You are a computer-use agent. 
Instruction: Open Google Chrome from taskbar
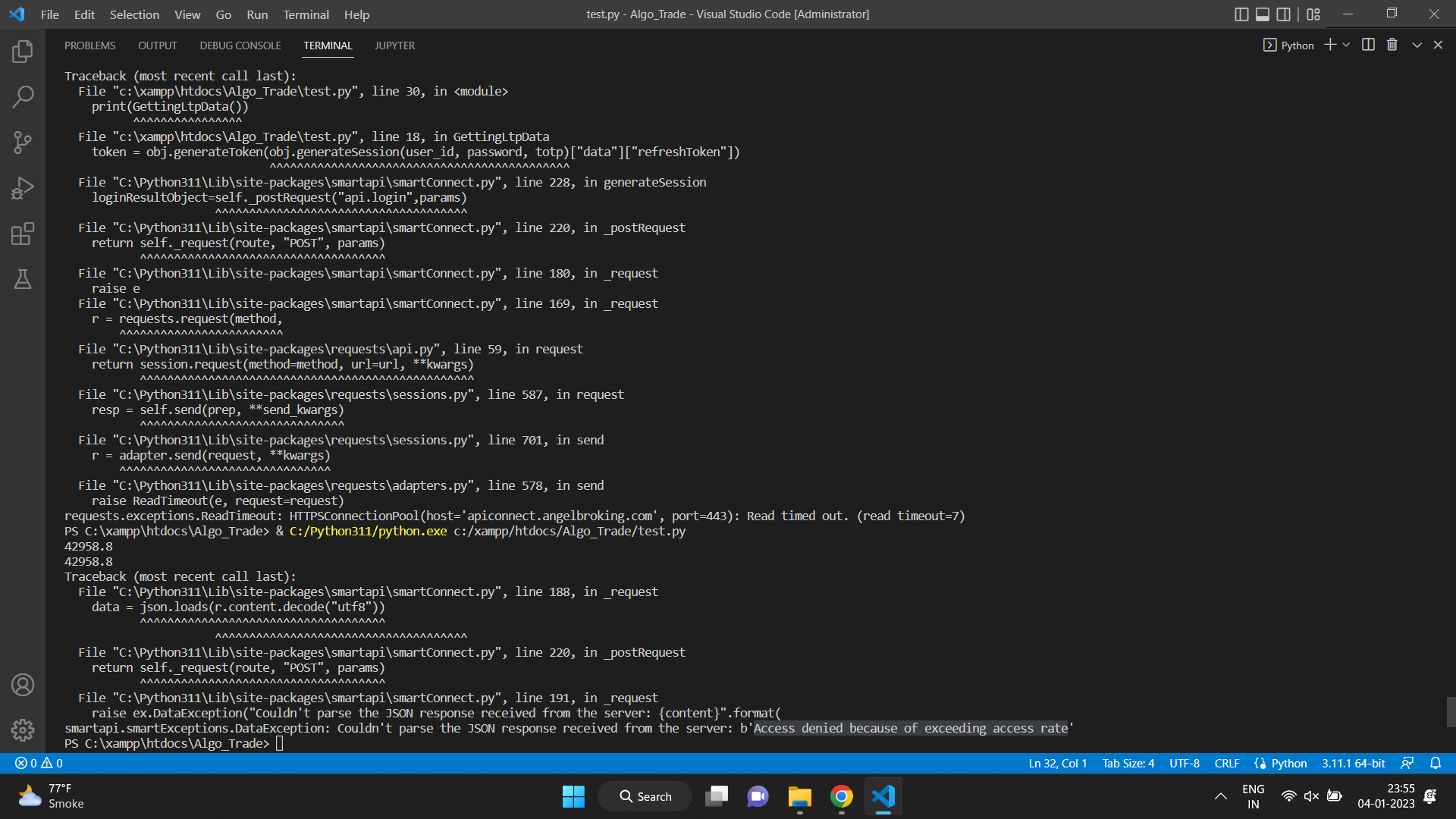click(x=841, y=796)
